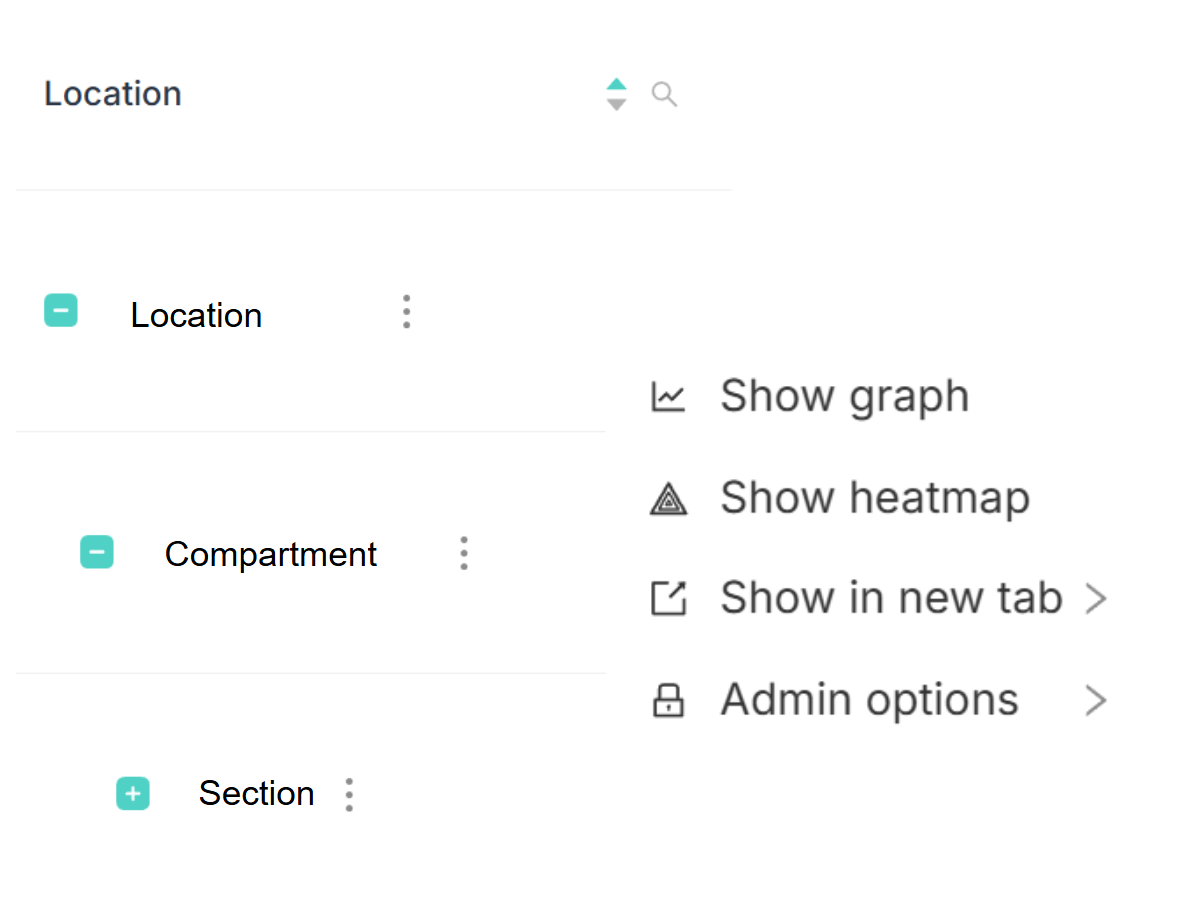Image resolution: width=1187 pixels, height=911 pixels.
Task: Select the Compartment tree item label
Action: click(270, 554)
